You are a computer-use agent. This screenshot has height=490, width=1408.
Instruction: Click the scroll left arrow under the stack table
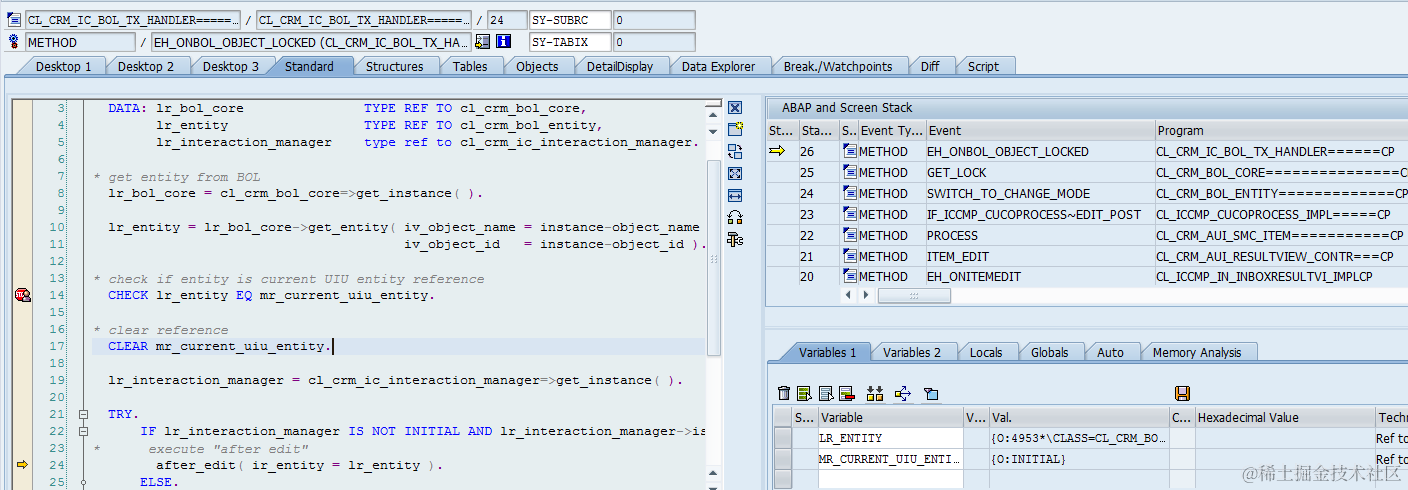click(850, 296)
